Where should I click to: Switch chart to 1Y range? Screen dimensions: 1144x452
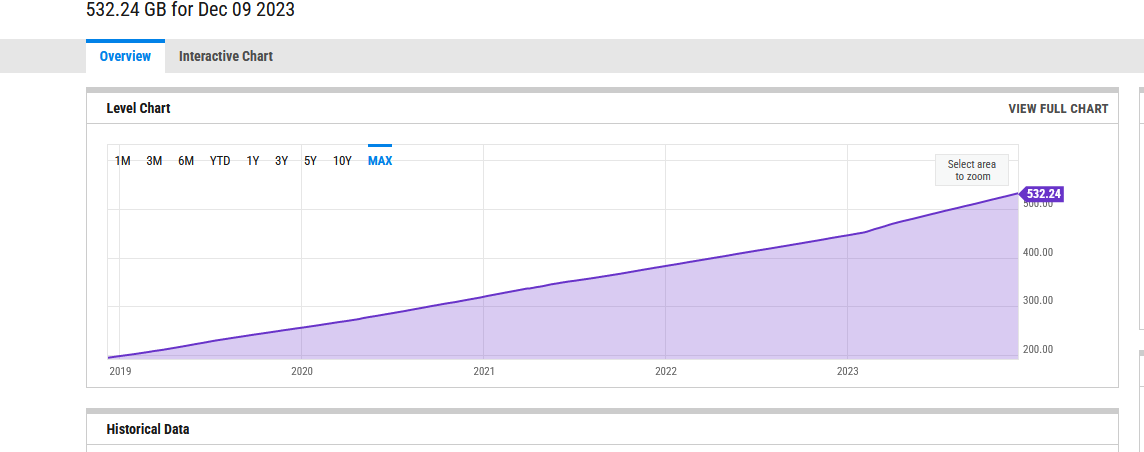click(x=253, y=161)
